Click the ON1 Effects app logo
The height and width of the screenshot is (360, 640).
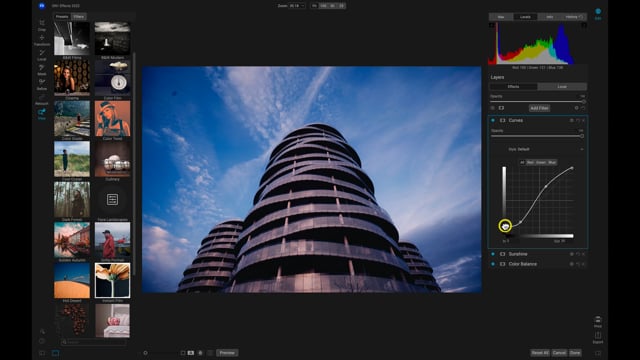tap(42, 6)
